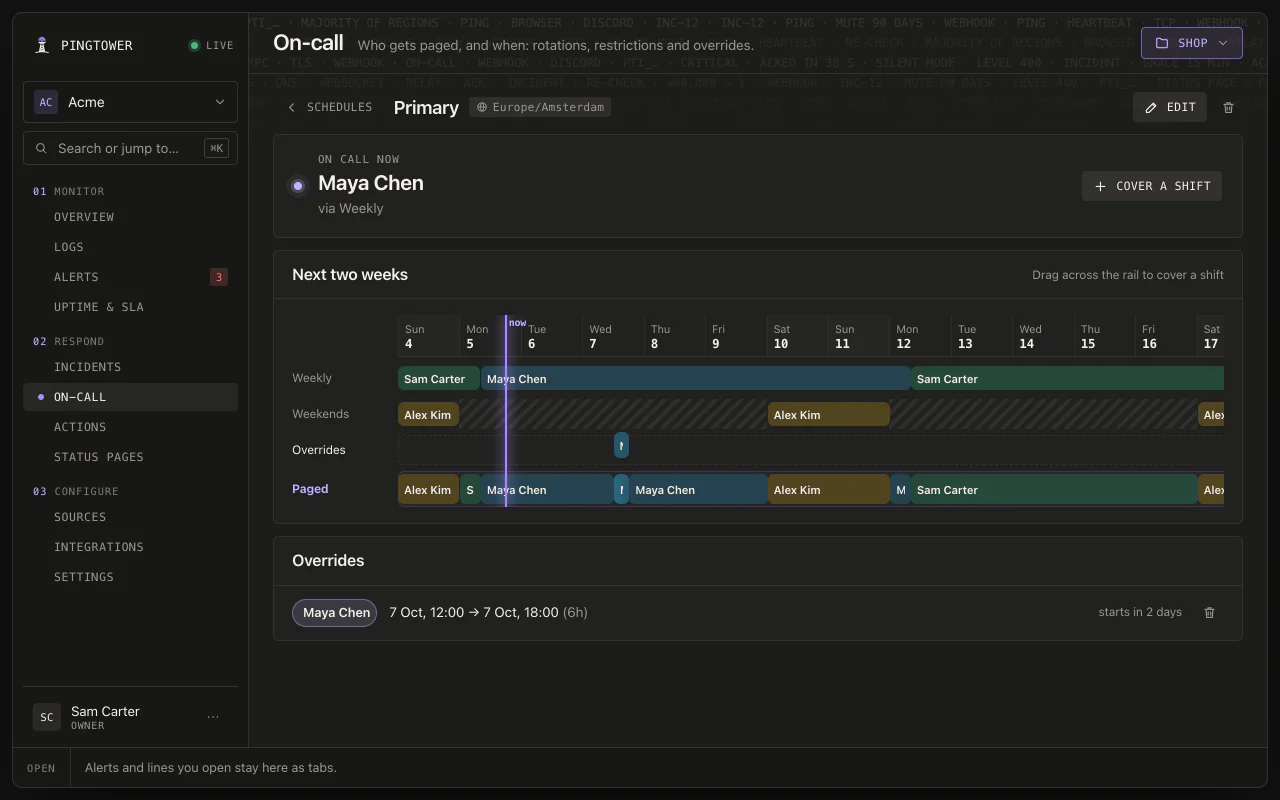Go back to Schedules list

point(330,107)
